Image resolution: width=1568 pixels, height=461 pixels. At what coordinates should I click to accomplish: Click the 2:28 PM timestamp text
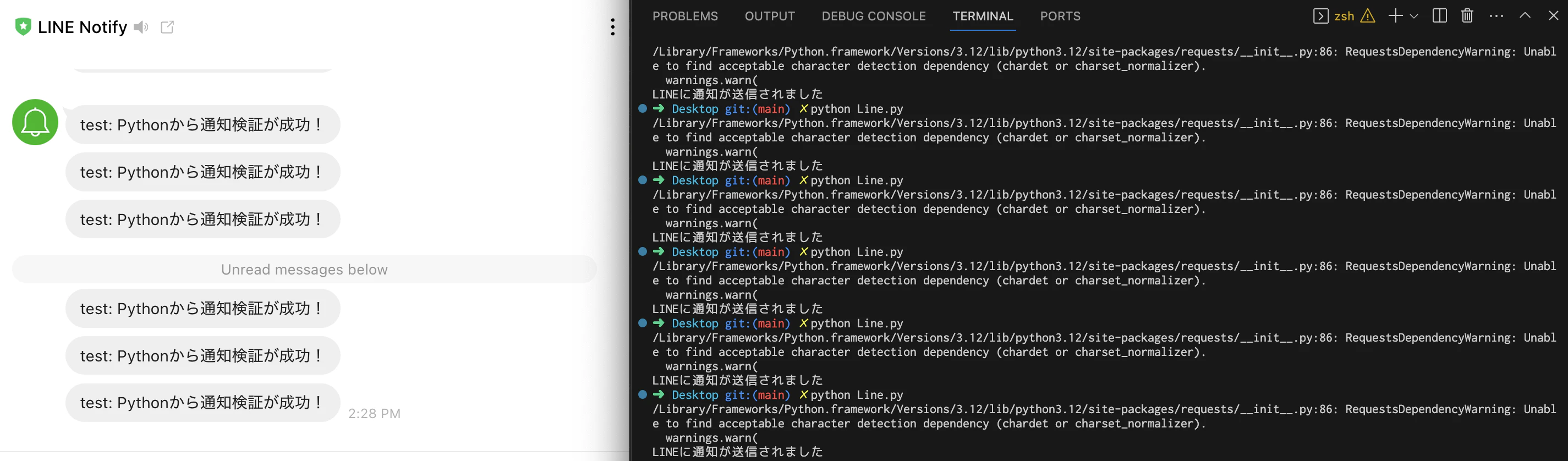(374, 414)
